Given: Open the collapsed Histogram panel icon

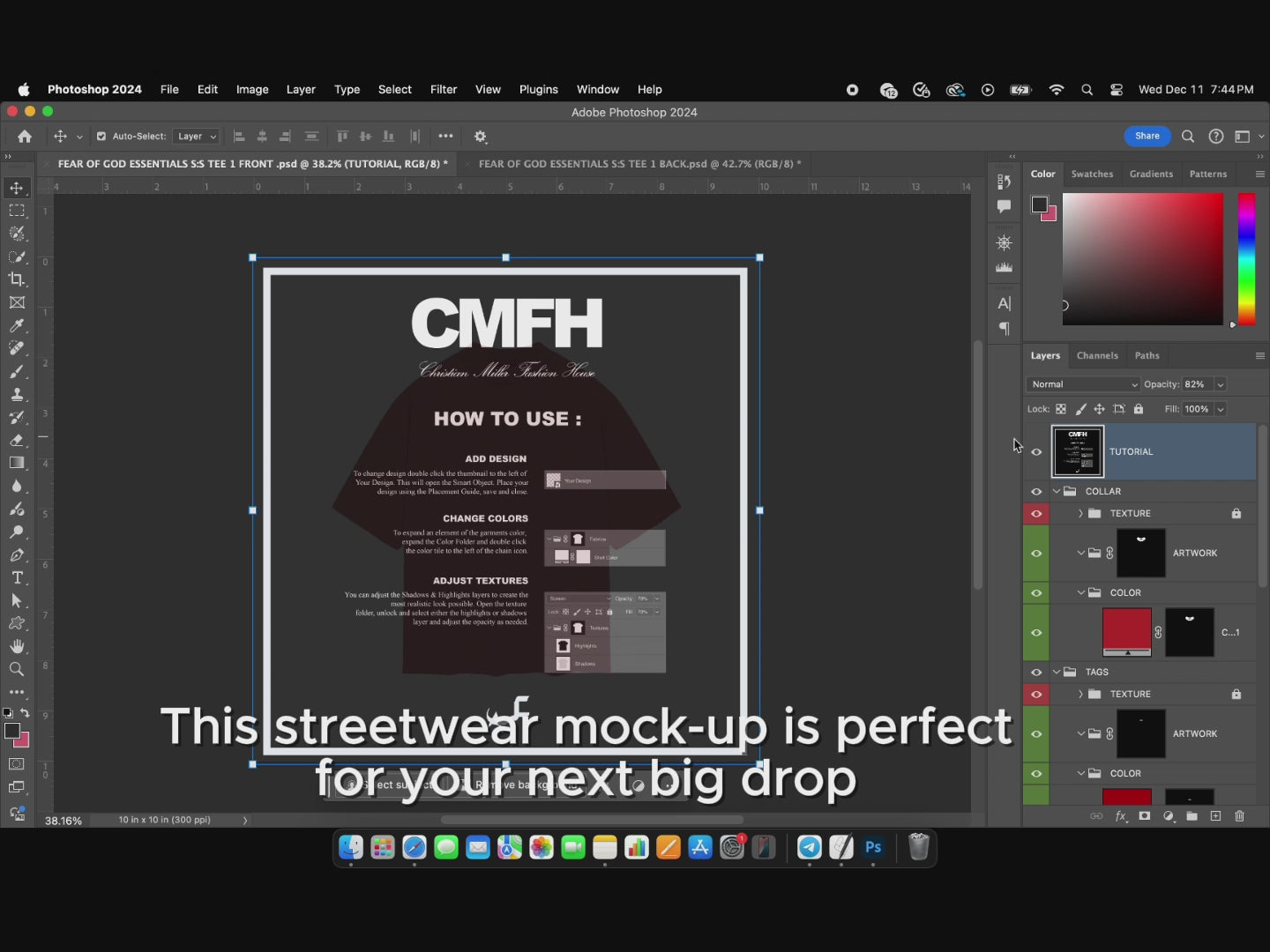Looking at the screenshot, I should click(1004, 267).
